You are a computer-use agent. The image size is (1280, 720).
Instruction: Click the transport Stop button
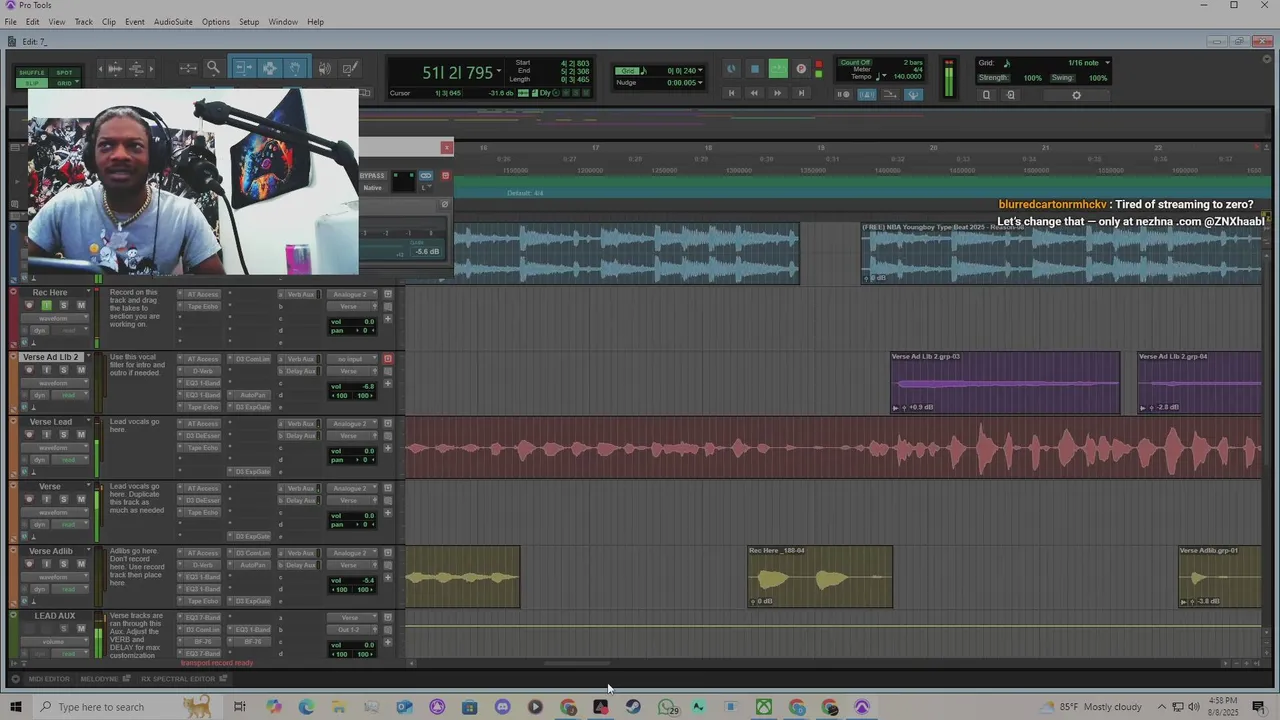[755, 68]
